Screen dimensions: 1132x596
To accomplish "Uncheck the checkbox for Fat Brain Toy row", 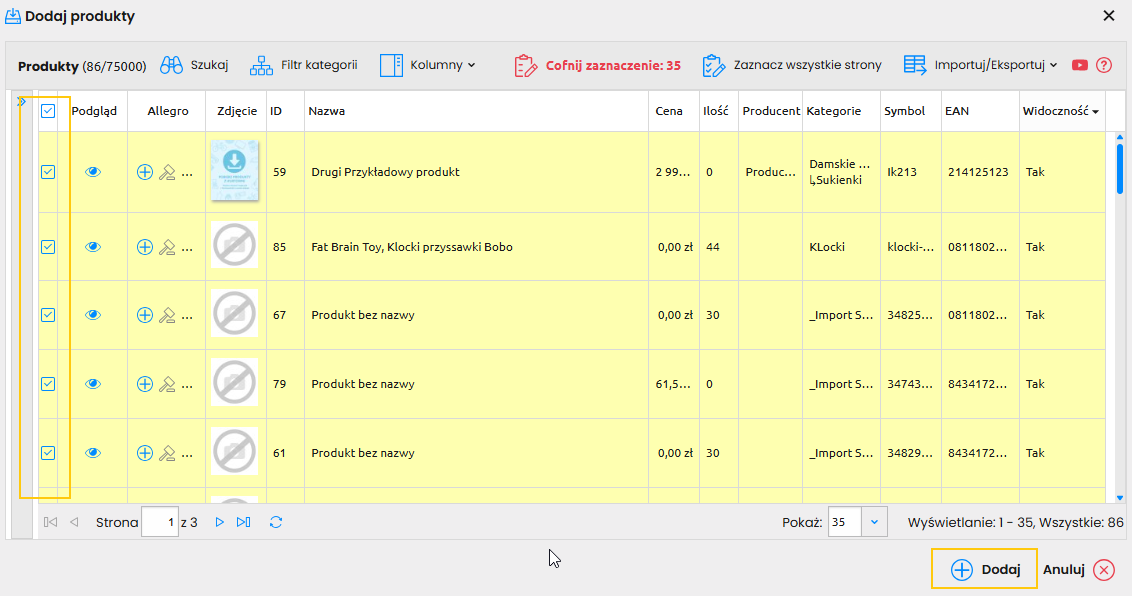I will [x=48, y=247].
